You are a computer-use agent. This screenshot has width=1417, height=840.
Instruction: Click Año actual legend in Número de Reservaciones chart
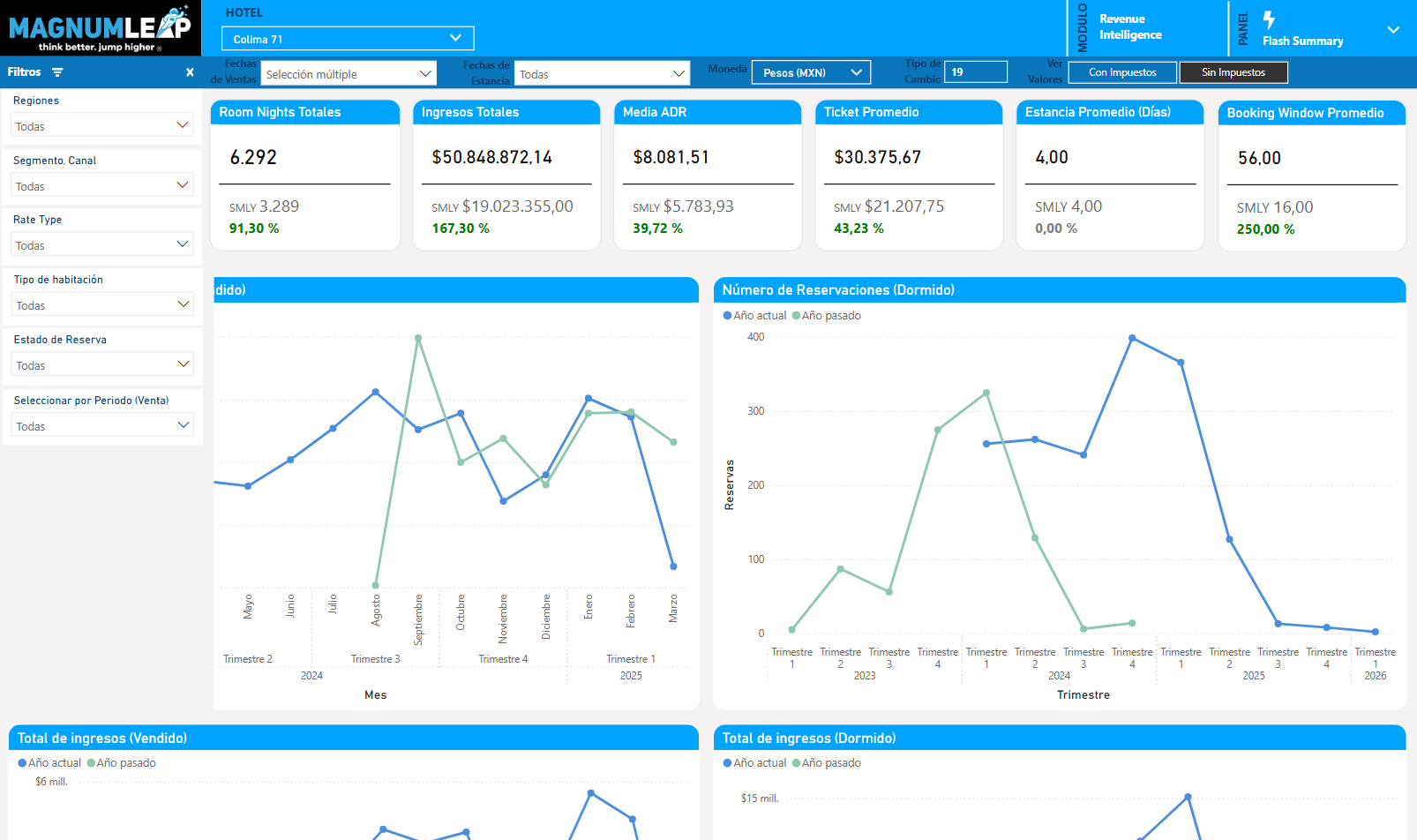click(754, 315)
